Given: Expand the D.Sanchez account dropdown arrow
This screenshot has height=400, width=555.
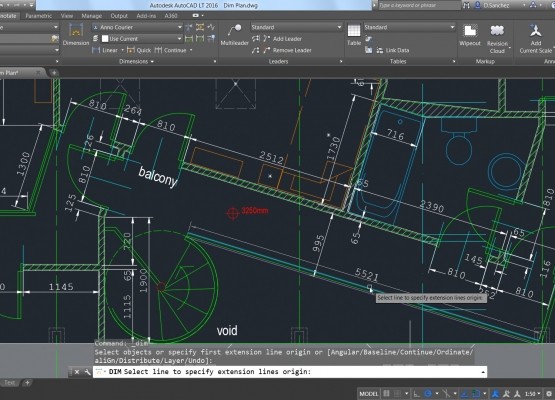Looking at the screenshot, I should pyautogui.click(x=524, y=5).
